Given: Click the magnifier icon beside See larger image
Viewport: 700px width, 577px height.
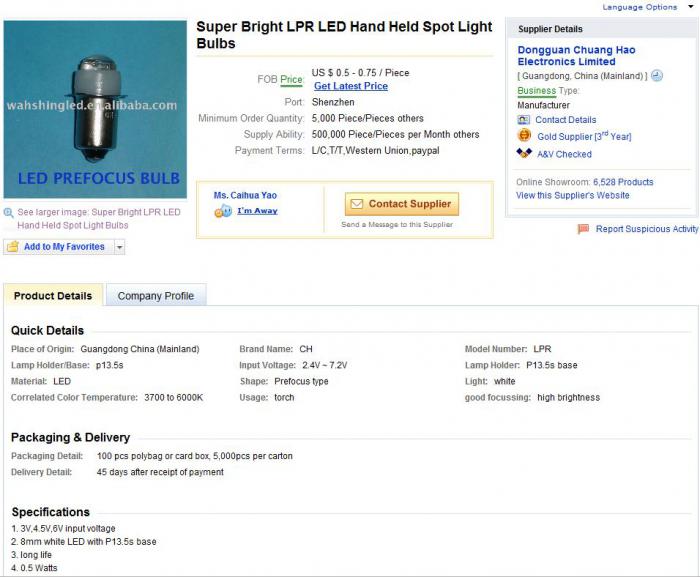Looking at the screenshot, I should click(x=9, y=213).
